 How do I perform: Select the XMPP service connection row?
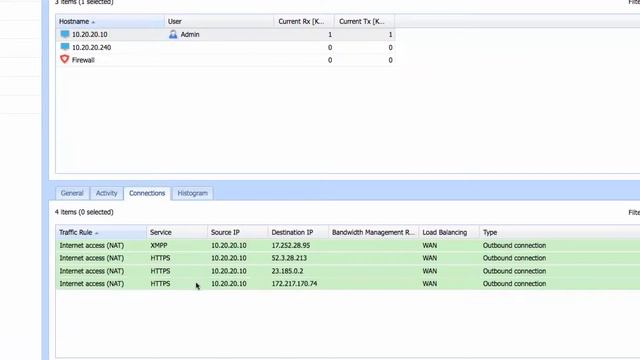coord(348,245)
